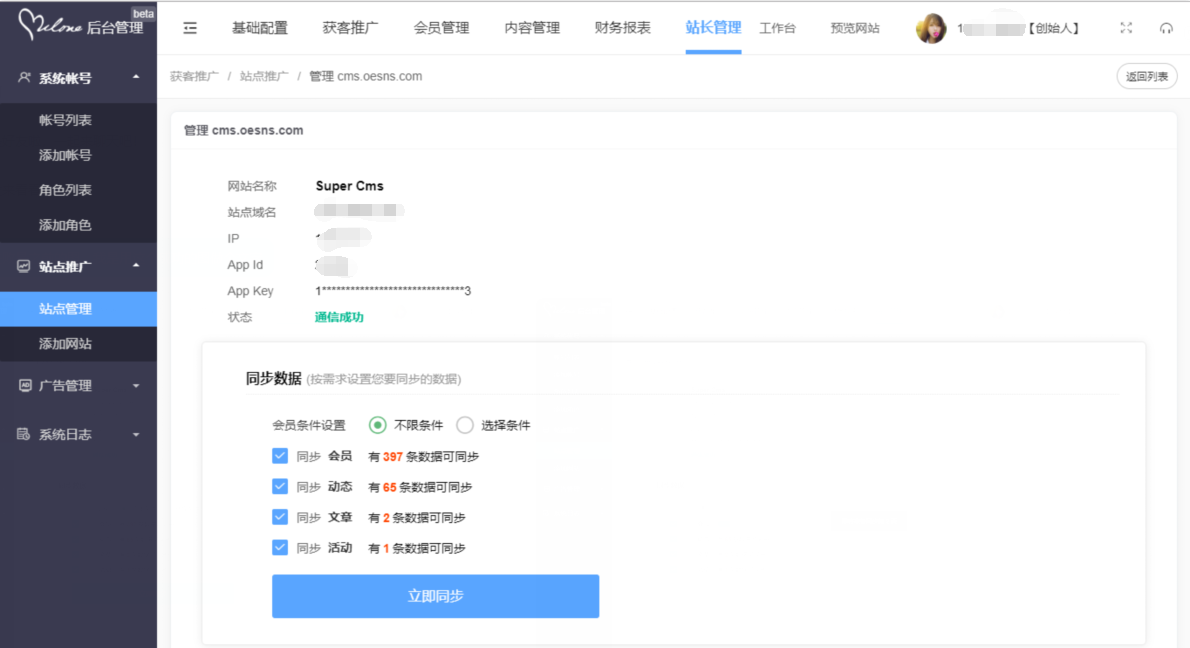The height and width of the screenshot is (648, 1190).
Task: Expand the 系统日志 sidebar menu
Action: 136,435
